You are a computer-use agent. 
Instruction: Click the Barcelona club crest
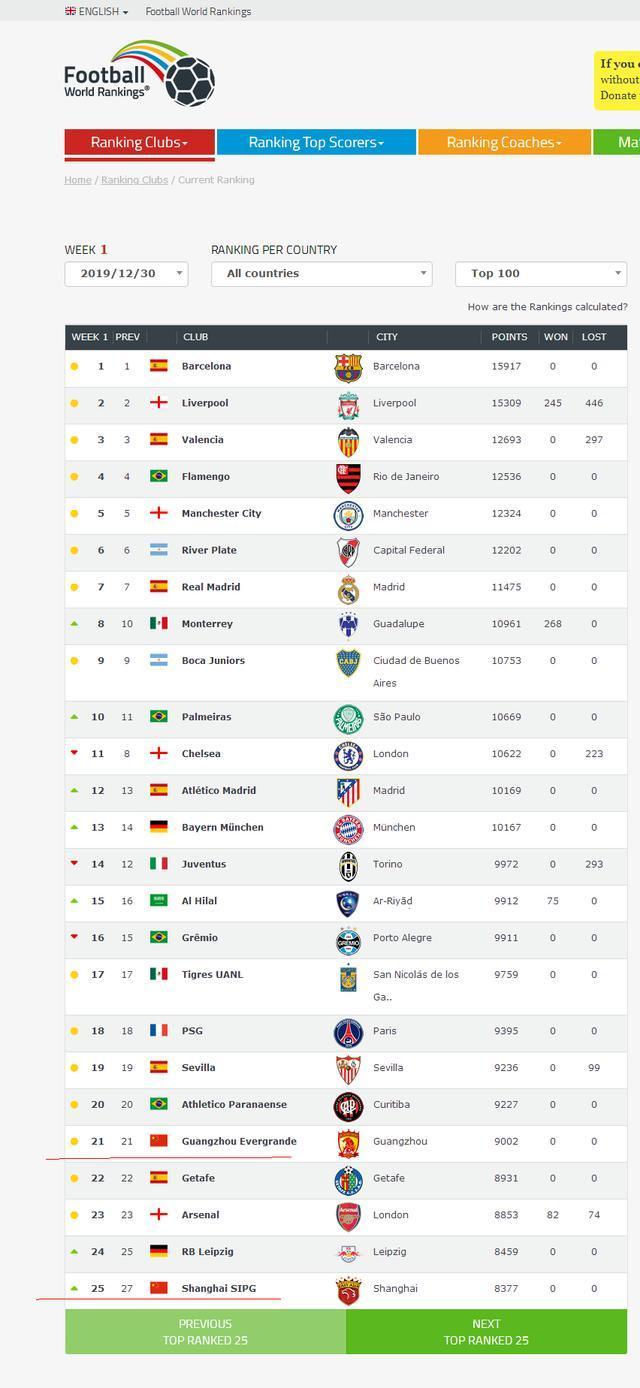pos(348,367)
